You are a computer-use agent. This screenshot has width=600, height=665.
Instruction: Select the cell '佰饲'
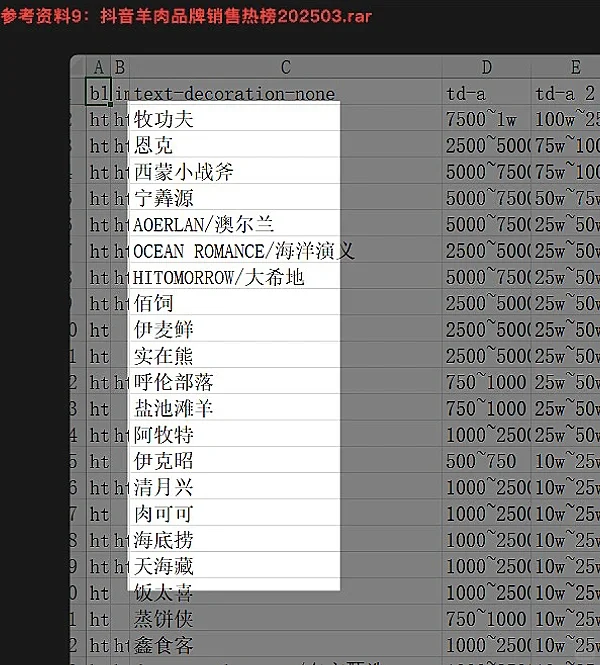[x=285, y=303]
